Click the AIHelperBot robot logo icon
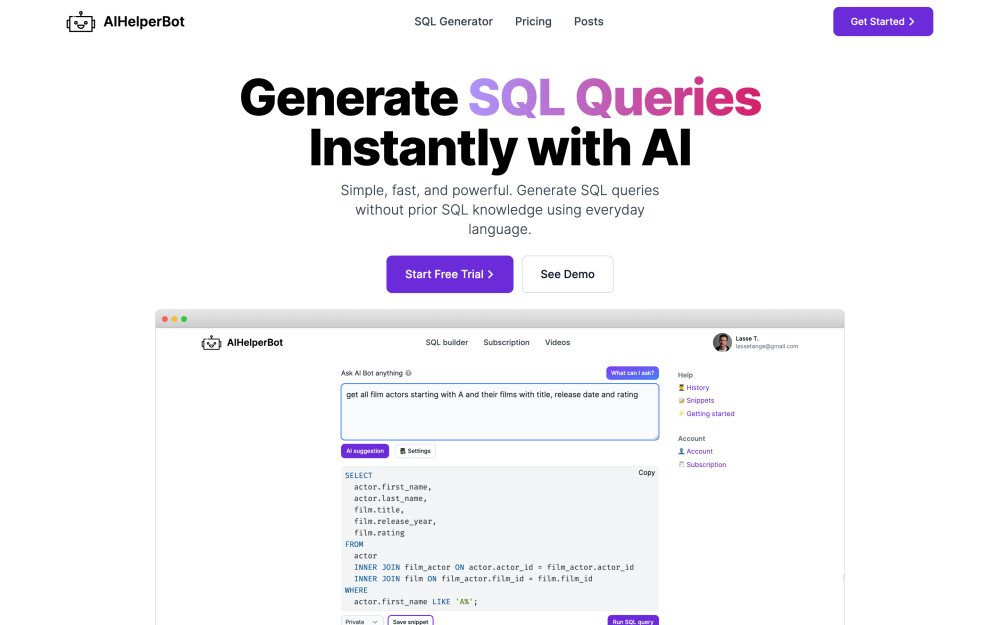This screenshot has width=1000, height=625. (81, 21)
